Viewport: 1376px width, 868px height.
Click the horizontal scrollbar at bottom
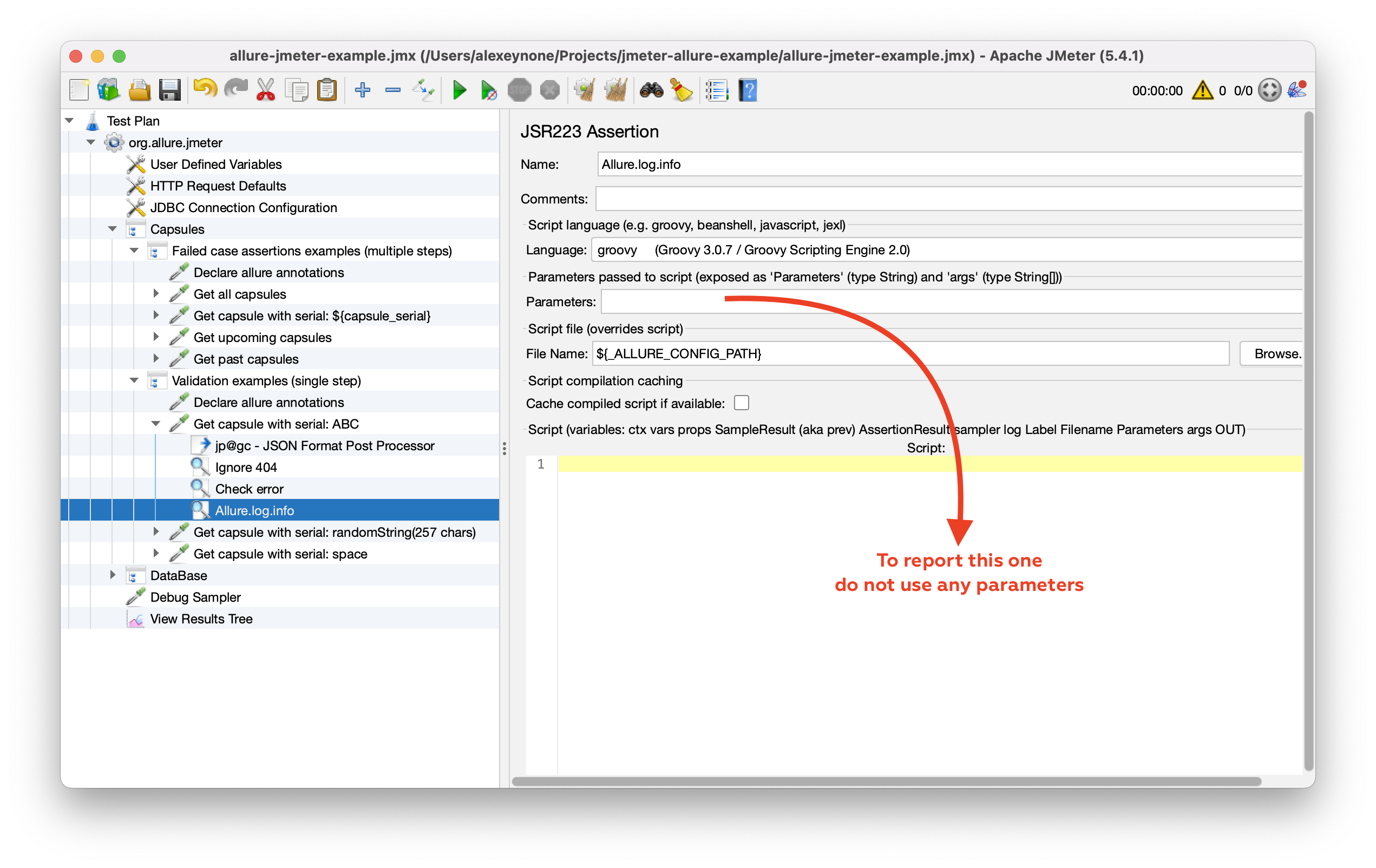[x=886, y=781]
